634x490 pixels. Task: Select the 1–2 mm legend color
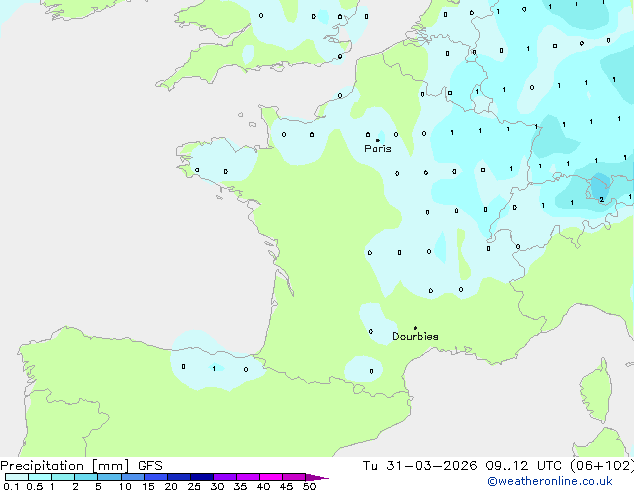coord(63,477)
